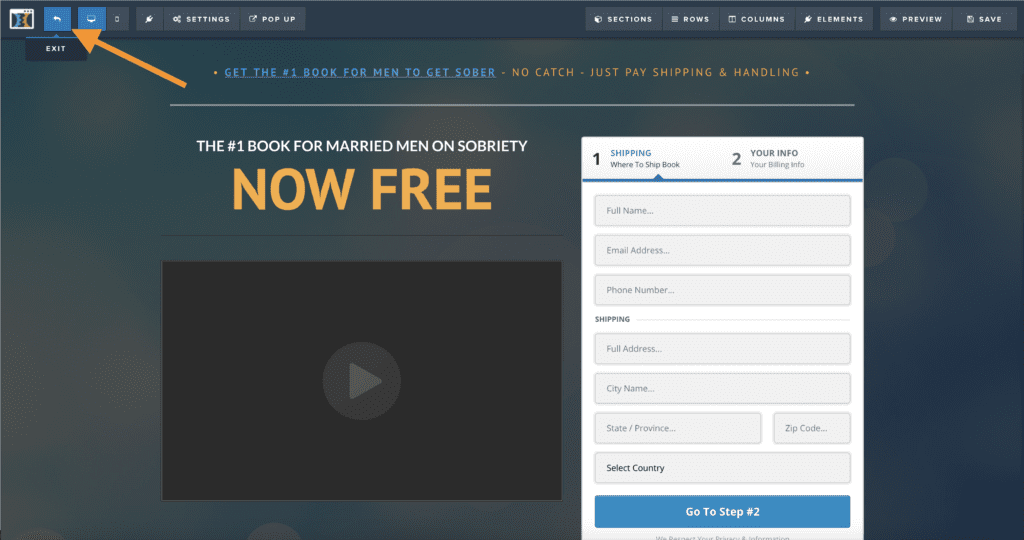Select the Married Men On Sobriety subheadline

tap(362, 146)
